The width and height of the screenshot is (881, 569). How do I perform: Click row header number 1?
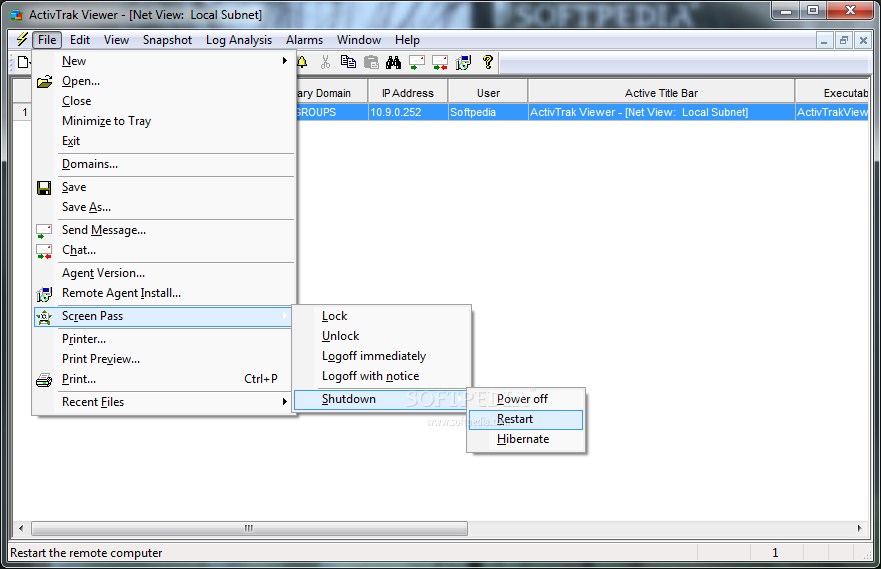click(x=22, y=112)
